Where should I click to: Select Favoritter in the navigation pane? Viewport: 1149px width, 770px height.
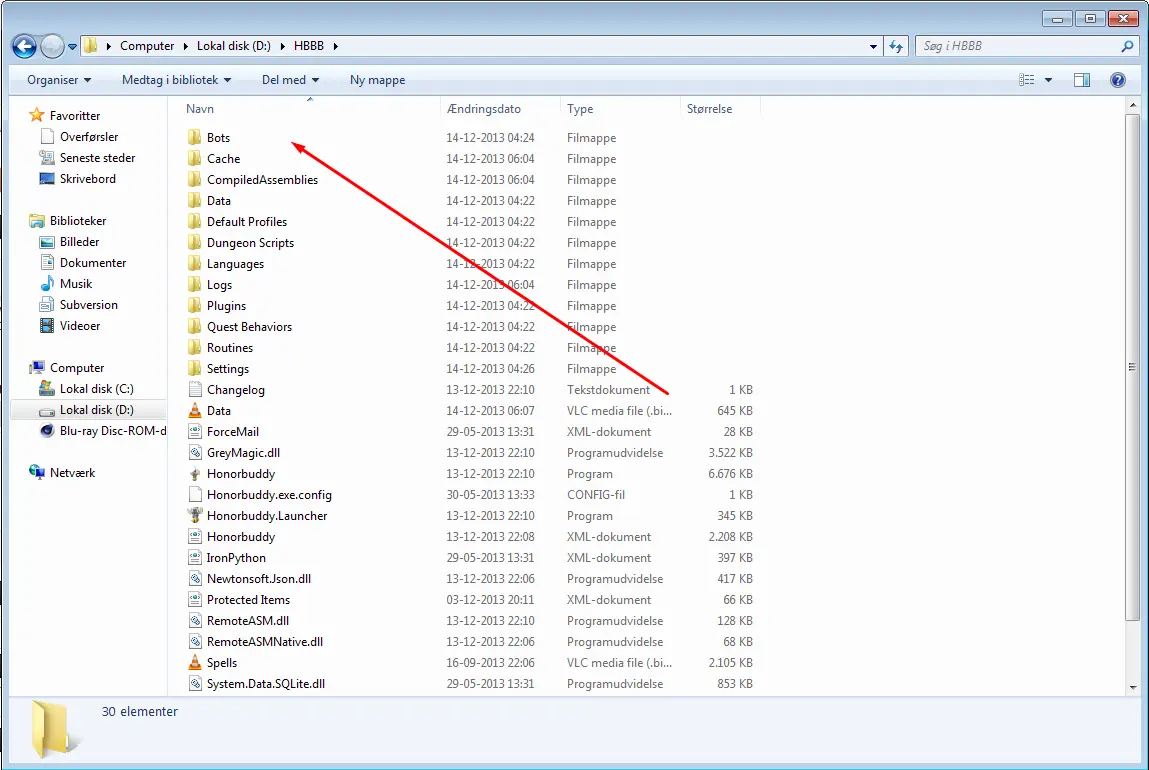click(75, 116)
